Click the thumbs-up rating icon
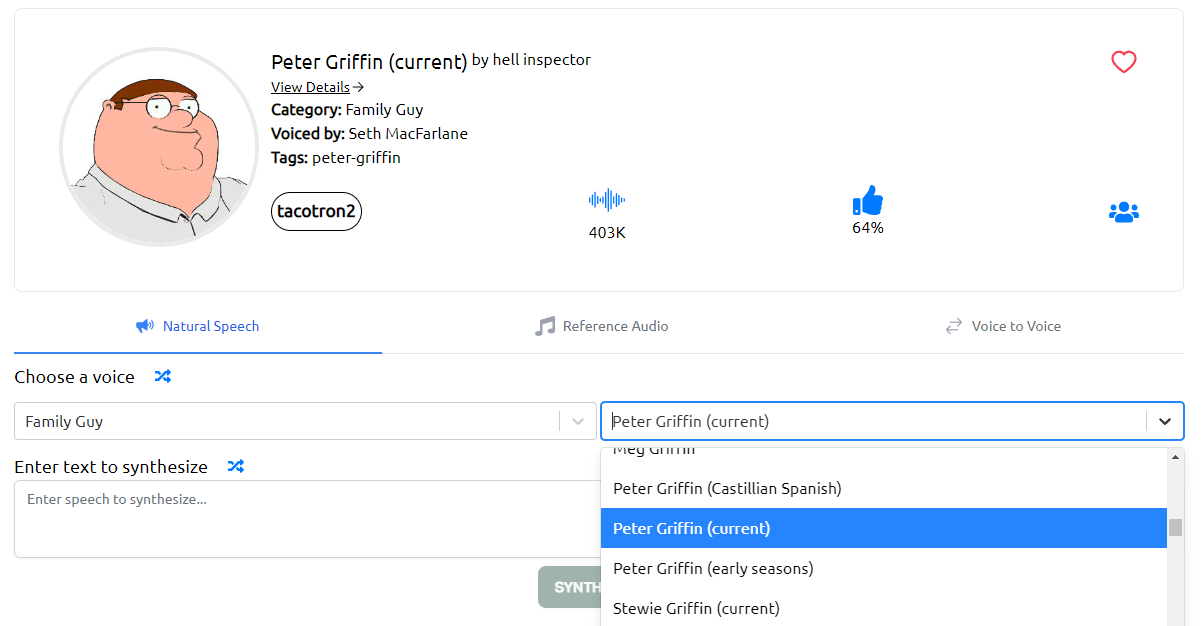This screenshot has width=1203, height=626. pos(868,201)
